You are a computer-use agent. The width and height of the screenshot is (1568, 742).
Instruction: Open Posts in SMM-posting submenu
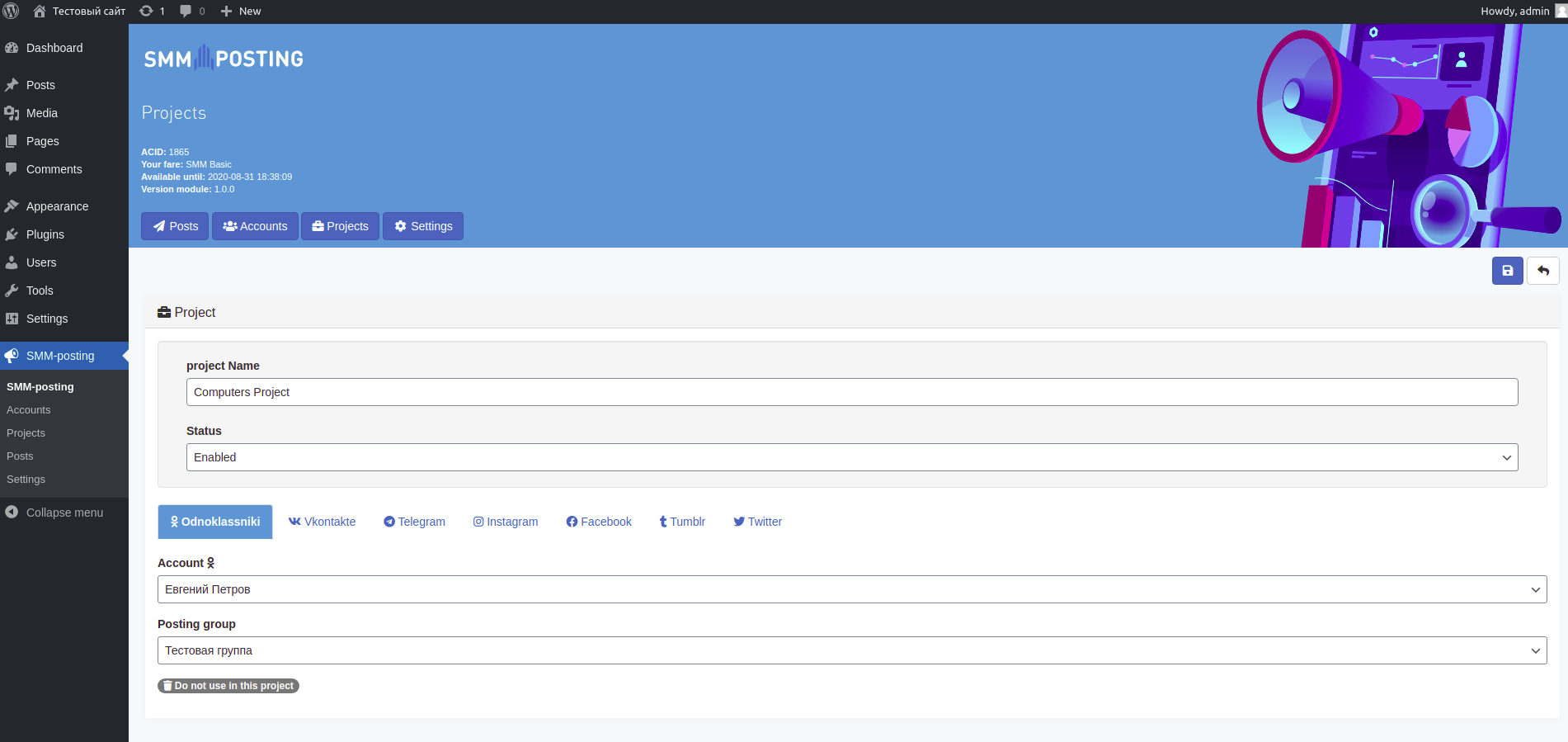point(20,456)
